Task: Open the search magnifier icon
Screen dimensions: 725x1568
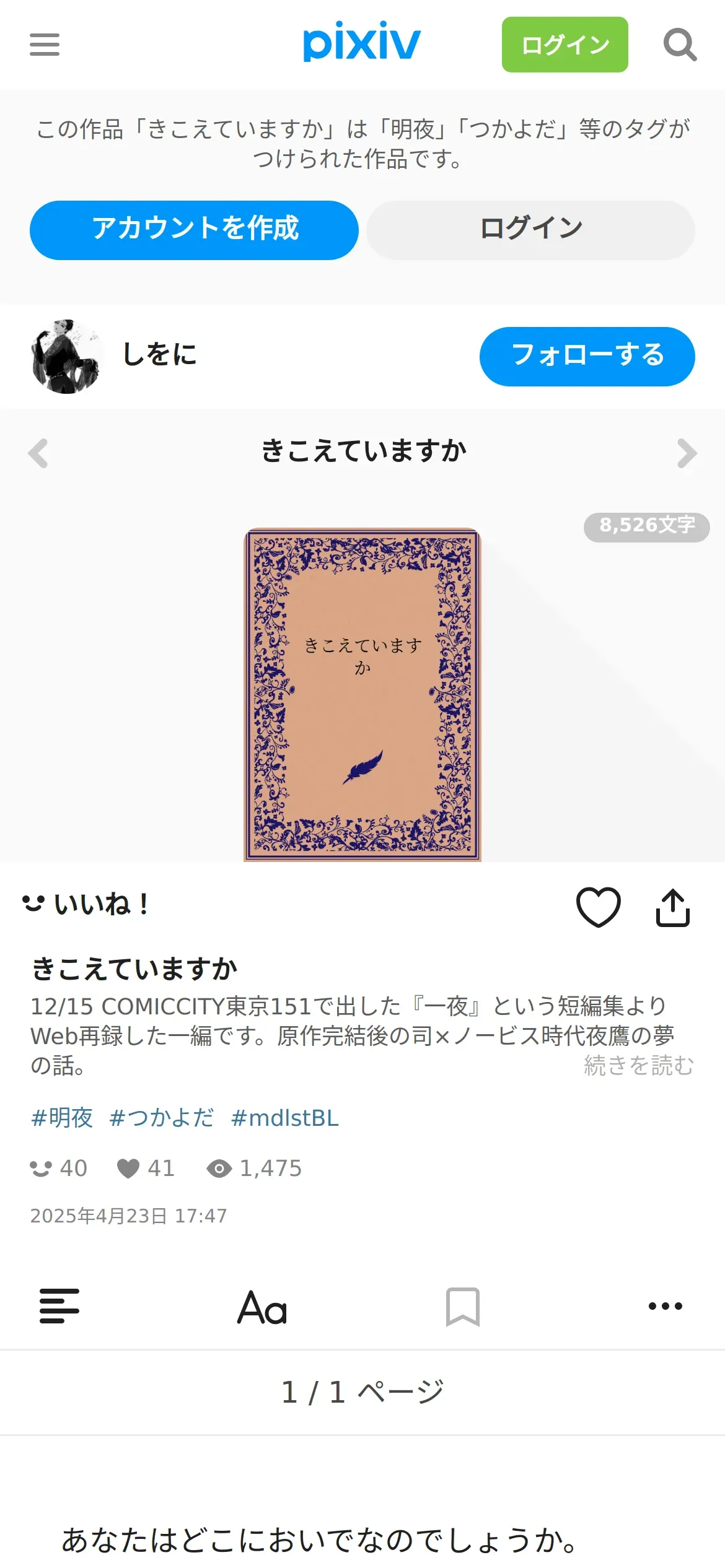Action: pyautogui.click(x=680, y=45)
